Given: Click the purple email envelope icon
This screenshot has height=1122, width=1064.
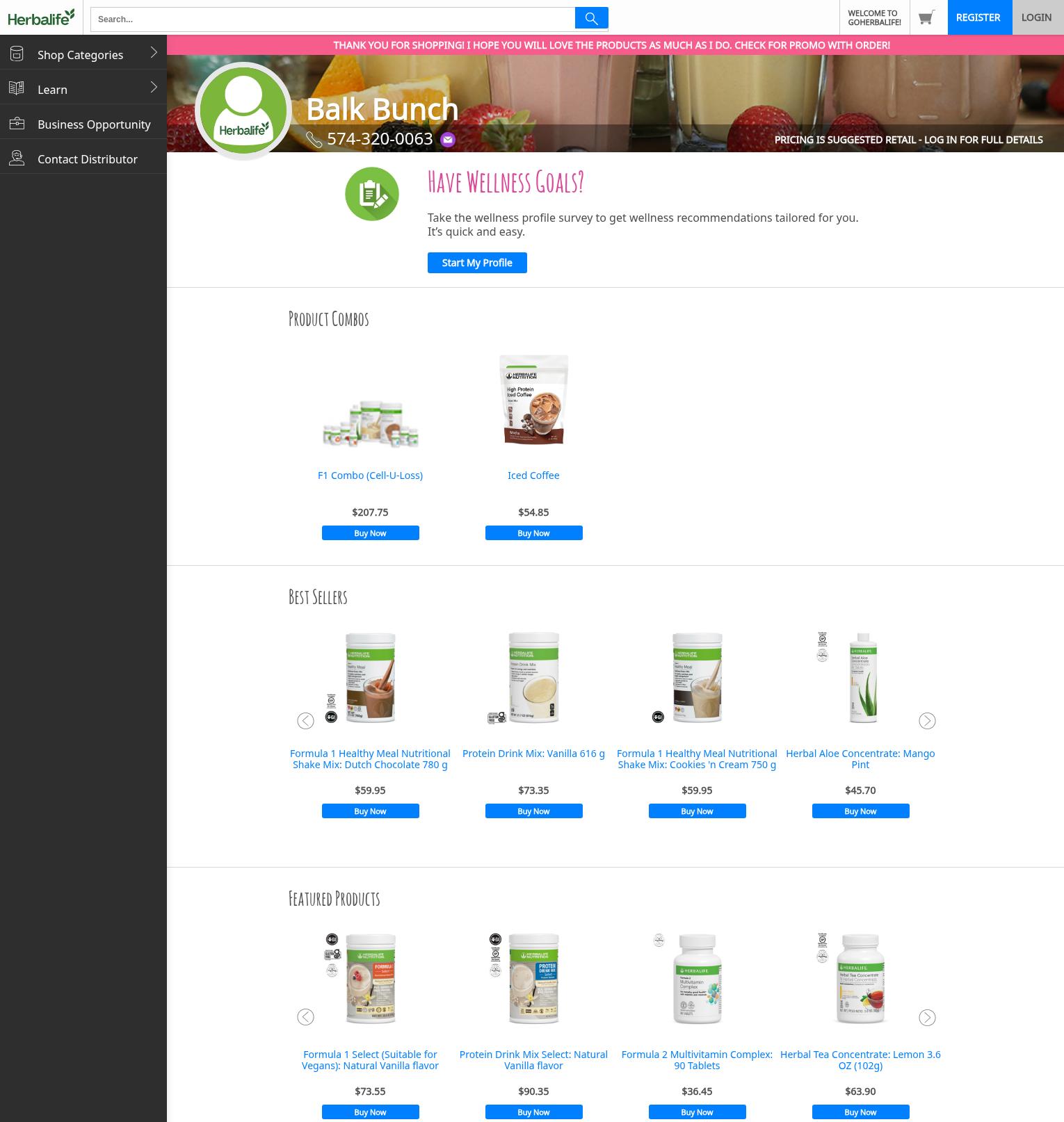Looking at the screenshot, I should pyautogui.click(x=448, y=140).
